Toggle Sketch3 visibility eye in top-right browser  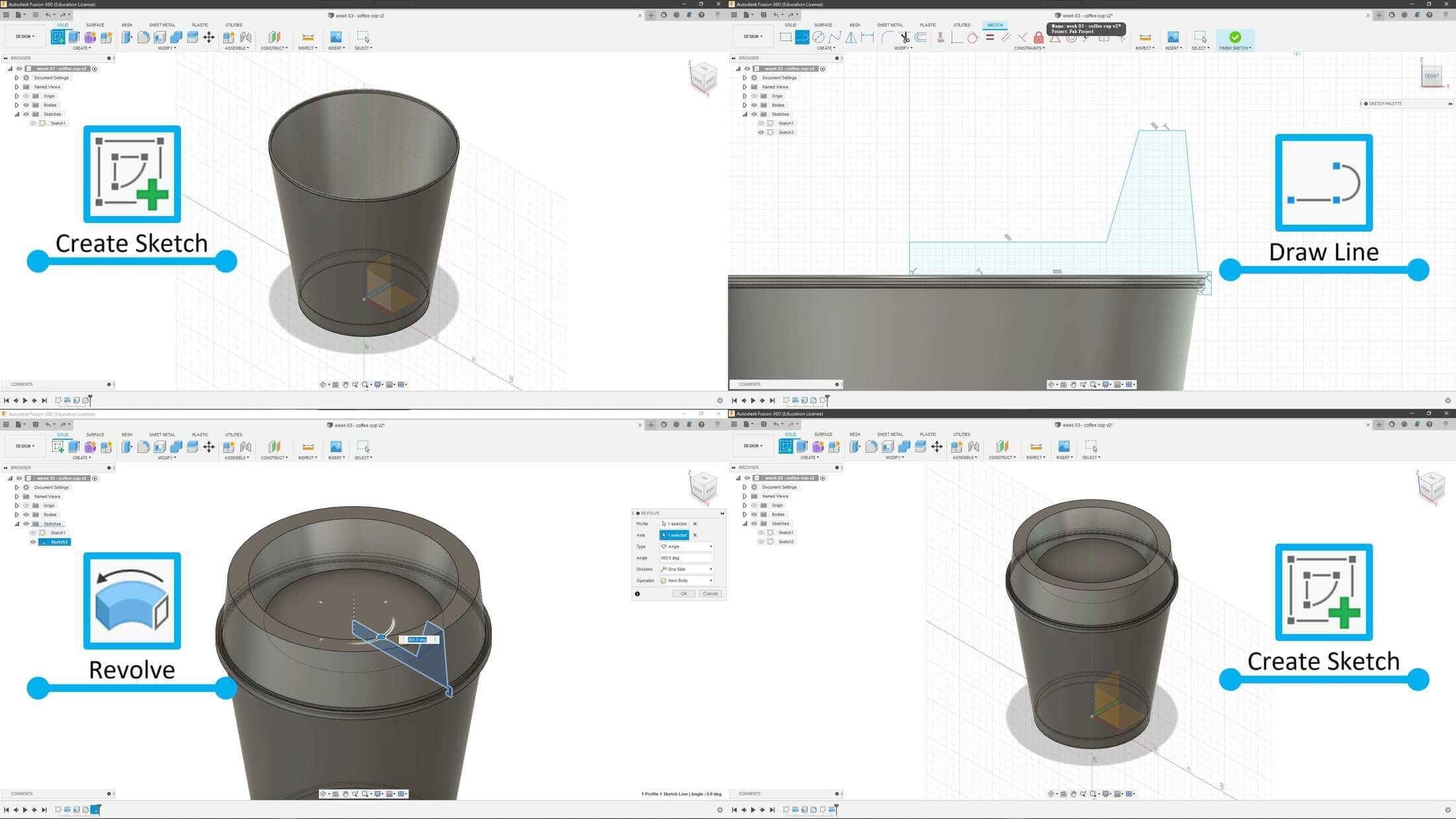761,132
